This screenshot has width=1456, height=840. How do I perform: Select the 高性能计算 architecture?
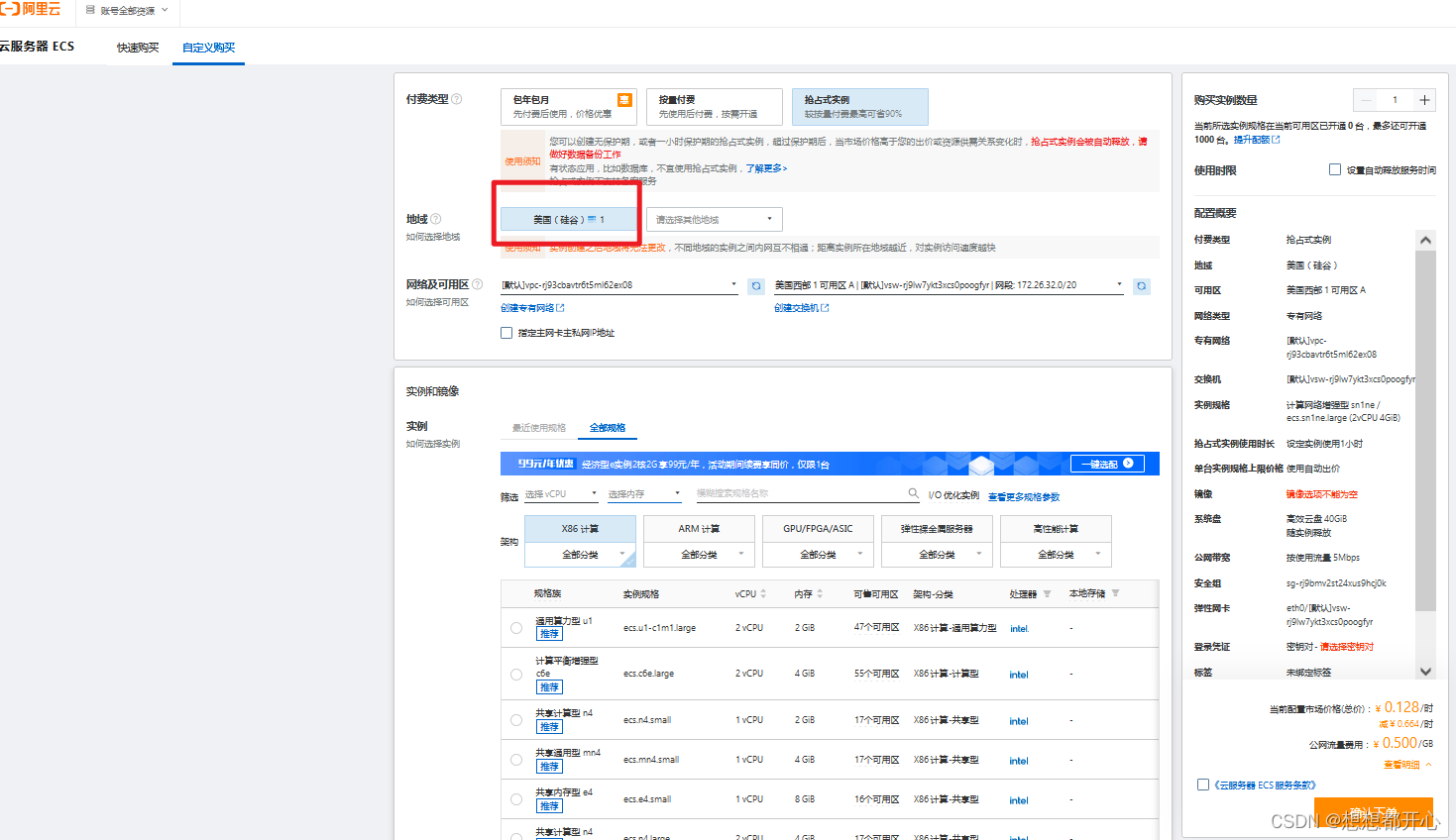point(1056,529)
